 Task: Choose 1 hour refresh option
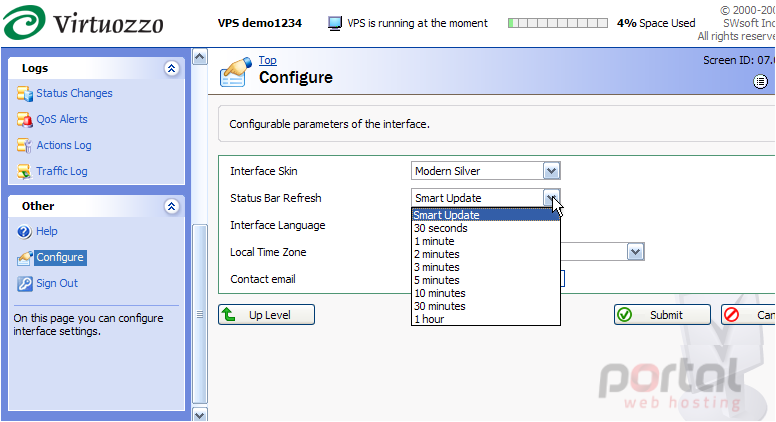pyautogui.click(x=485, y=319)
